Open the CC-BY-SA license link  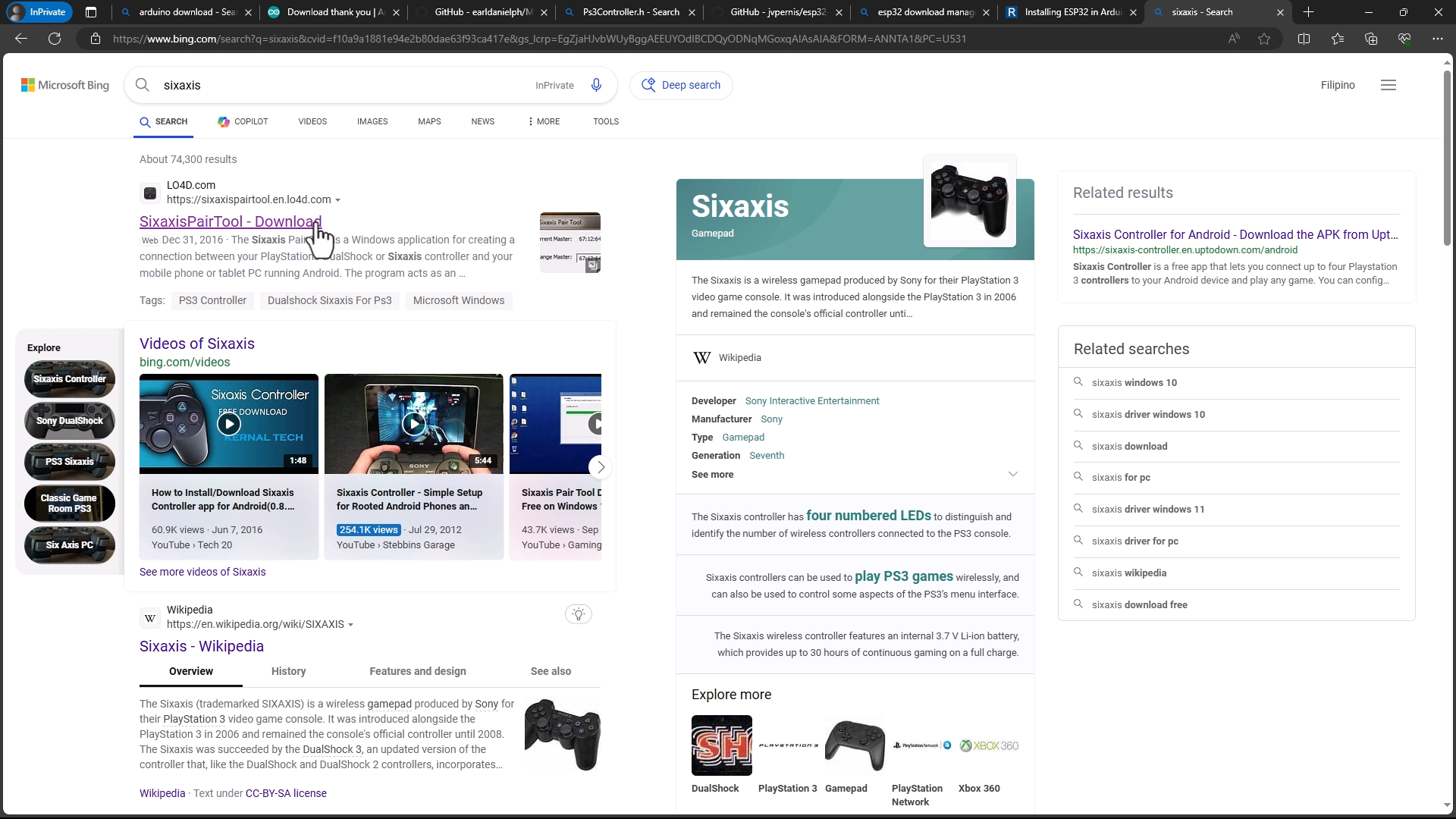(x=286, y=793)
